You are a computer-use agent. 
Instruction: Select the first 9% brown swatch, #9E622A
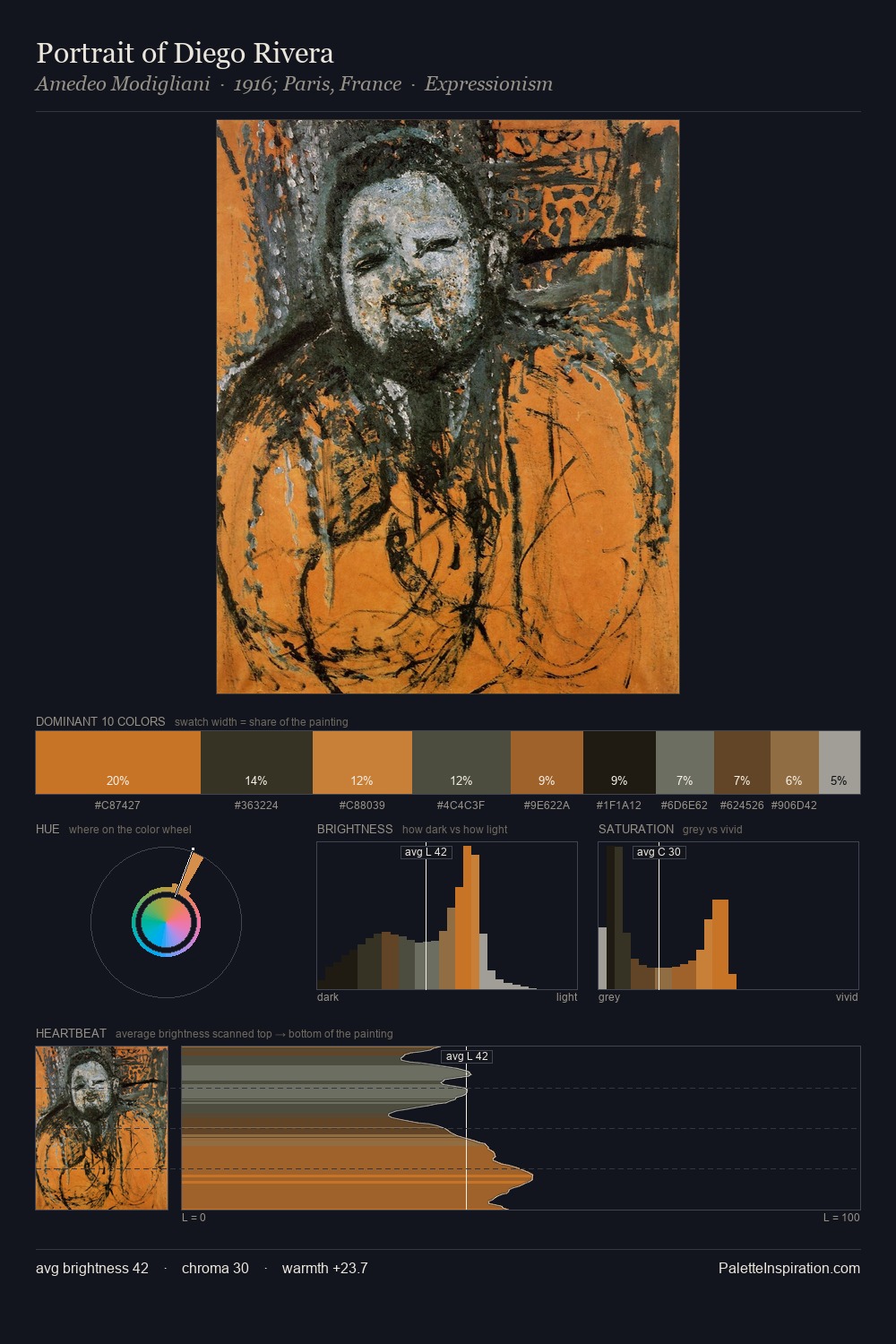[x=547, y=762]
